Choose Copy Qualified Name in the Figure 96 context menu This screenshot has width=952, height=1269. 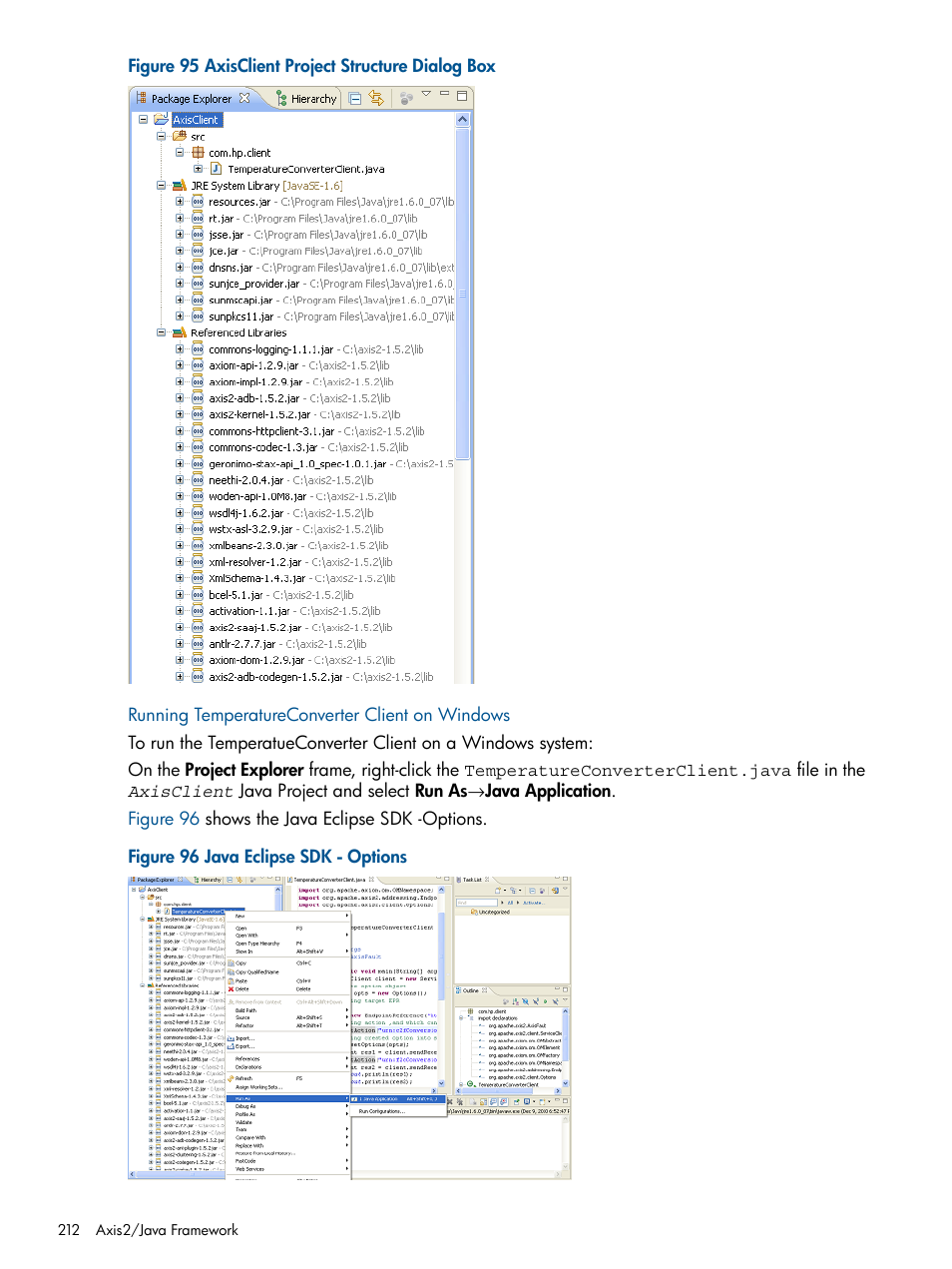tap(288, 972)
